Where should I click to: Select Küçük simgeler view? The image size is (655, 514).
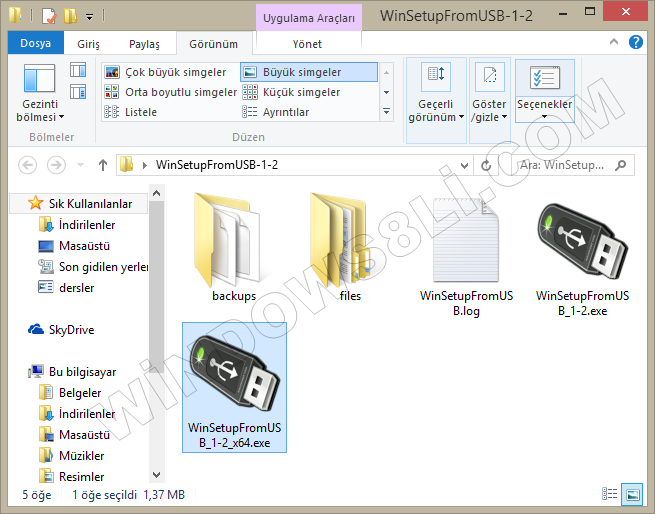(x=309, y=92)
